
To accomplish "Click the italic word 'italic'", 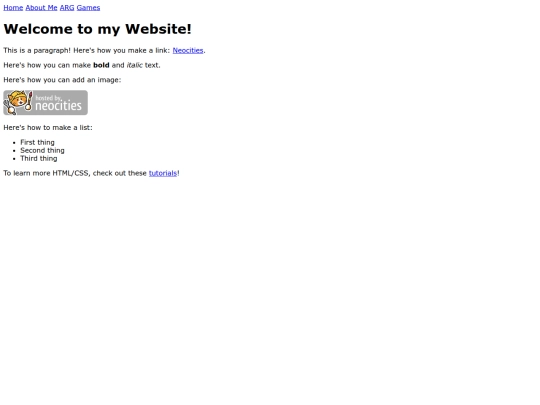I will (134, 65).
